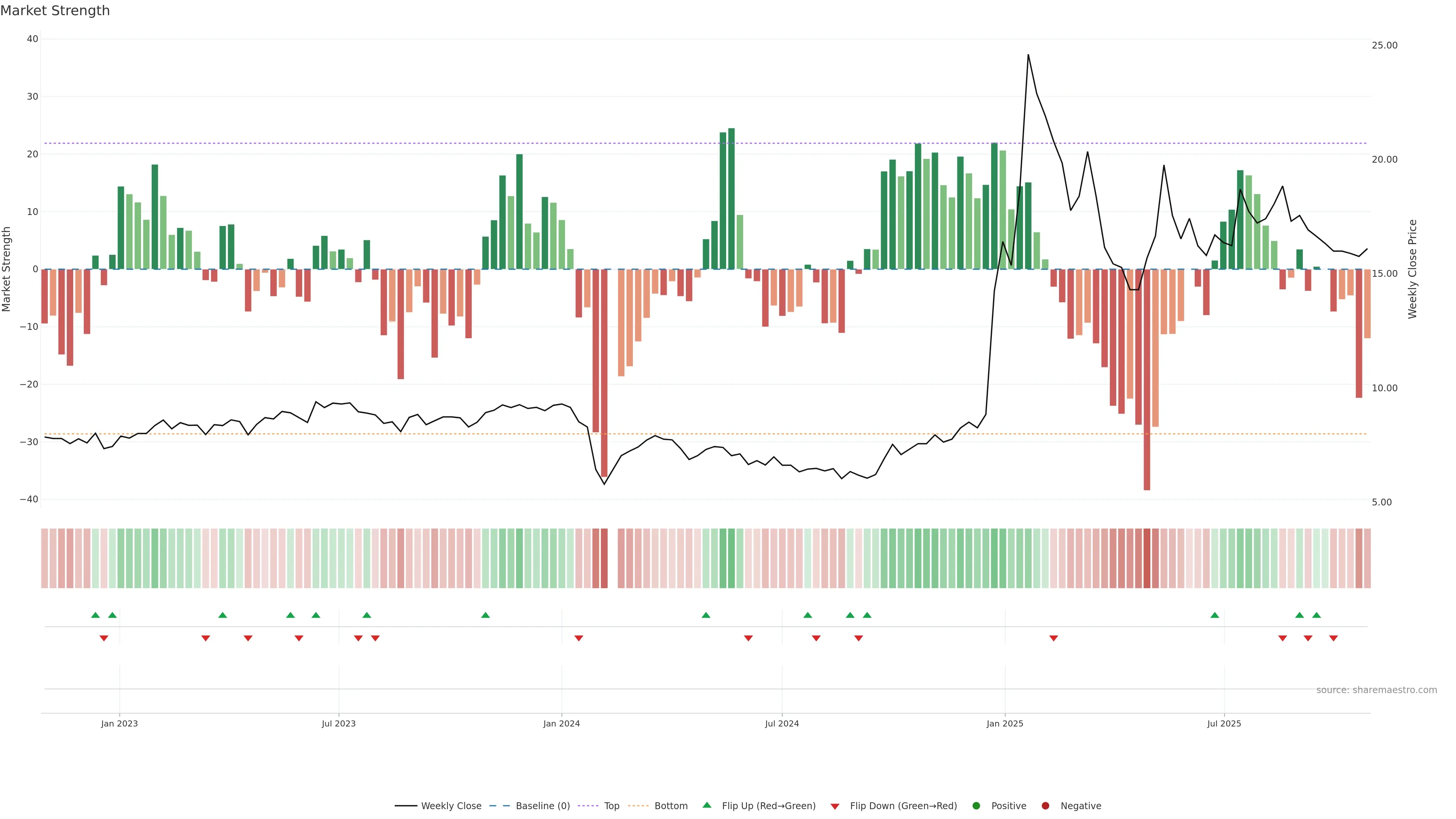
Task: Click the Jul 2023 x-axis label
Action: point(339,723)
